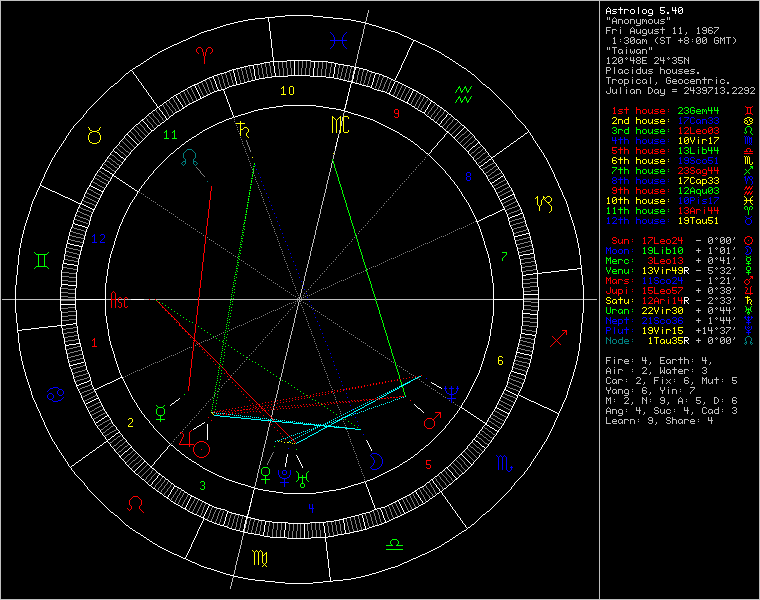
Task: Select the red Jupiter glyph in chart
Action: tap(186, 438)
